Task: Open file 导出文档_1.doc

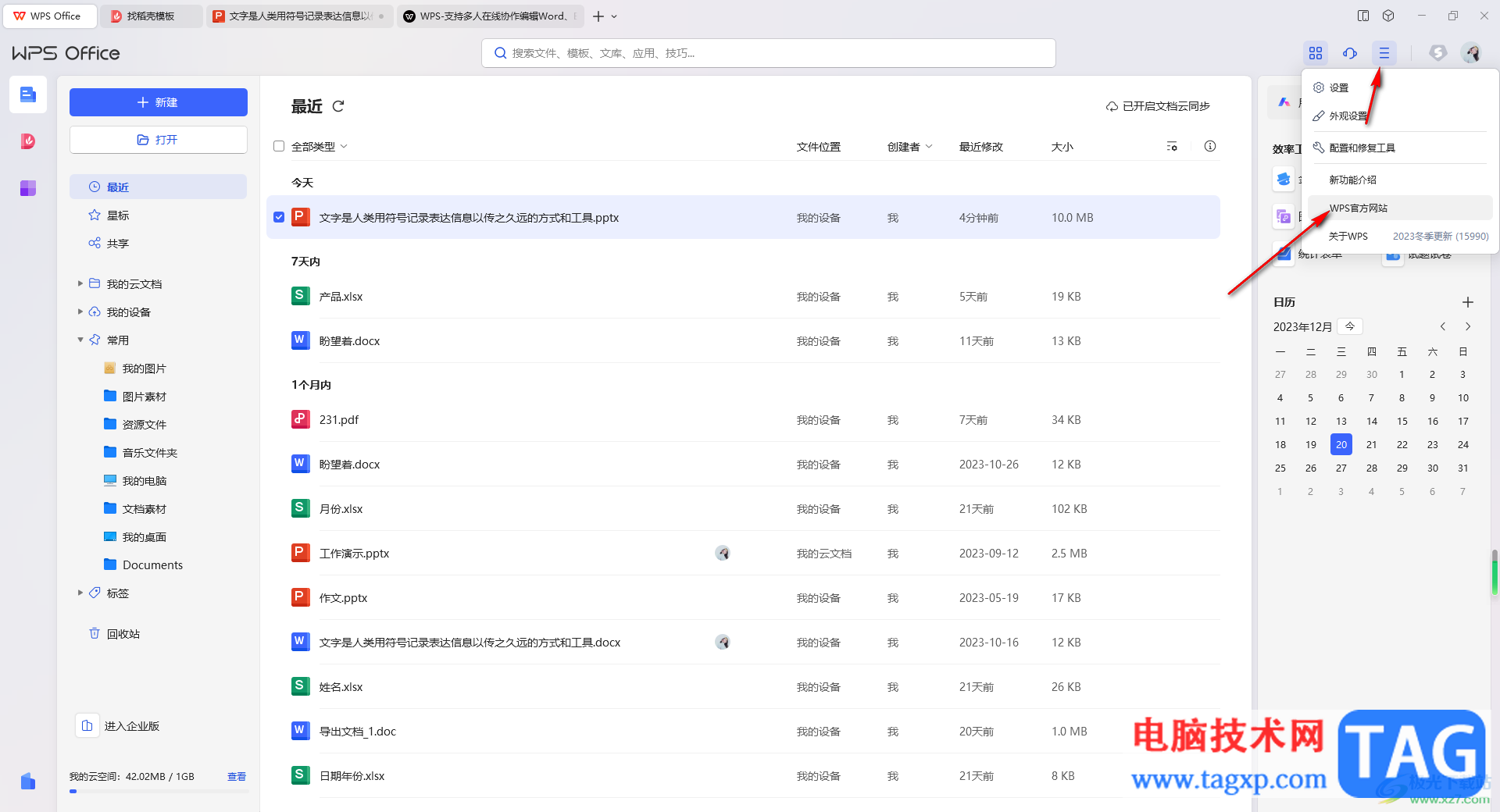Action: (358, 731)
